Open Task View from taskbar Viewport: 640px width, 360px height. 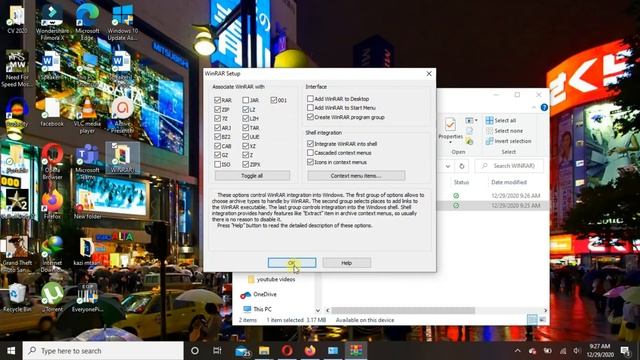click(x=217, y=351)
